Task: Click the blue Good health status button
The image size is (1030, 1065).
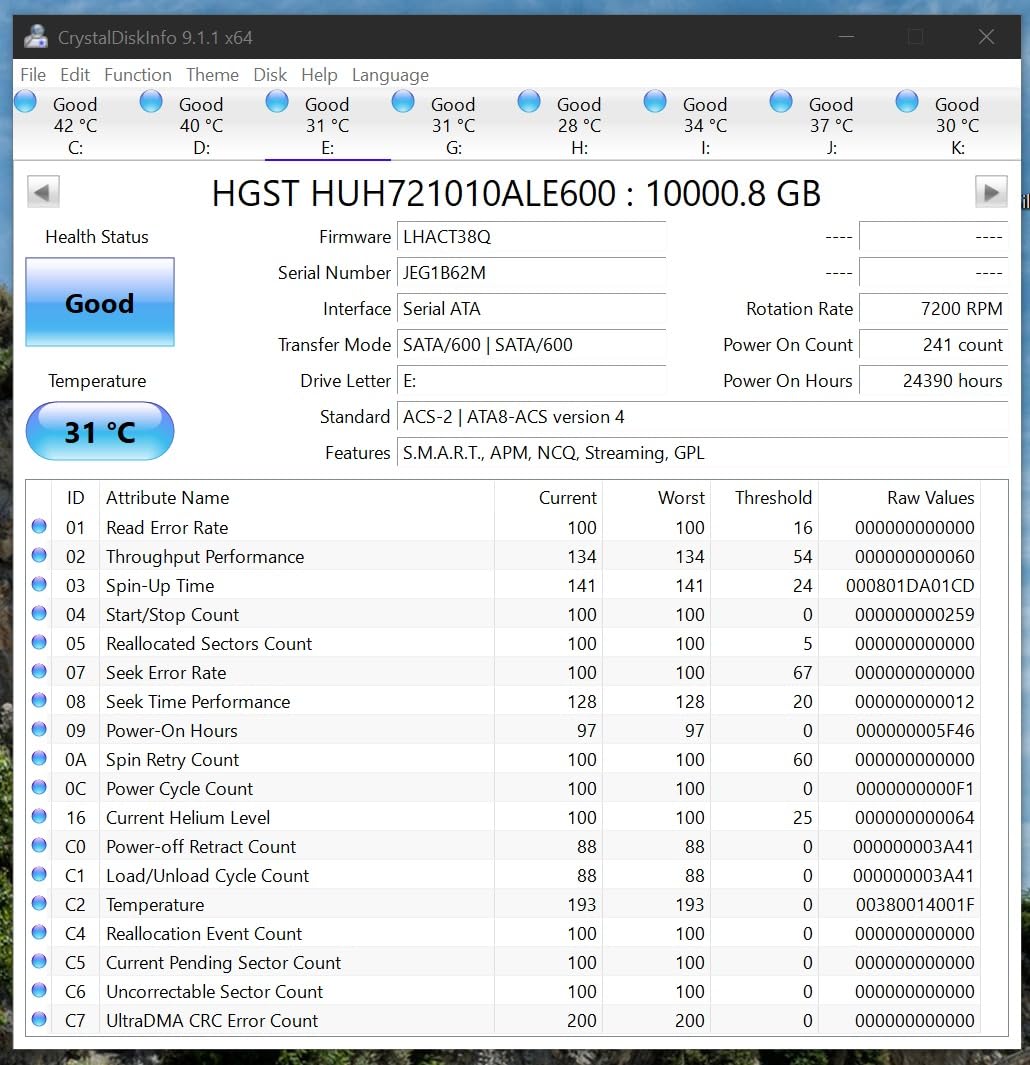Action: (x=100, y=302)
